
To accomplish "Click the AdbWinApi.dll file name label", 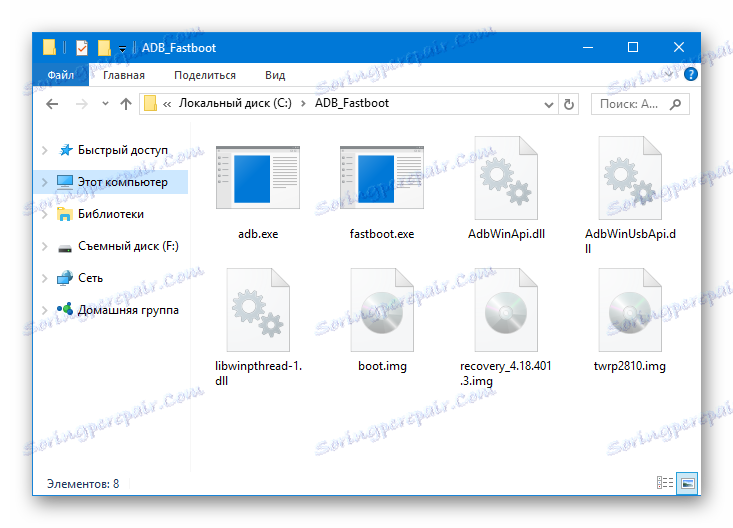I will [506, 234].
